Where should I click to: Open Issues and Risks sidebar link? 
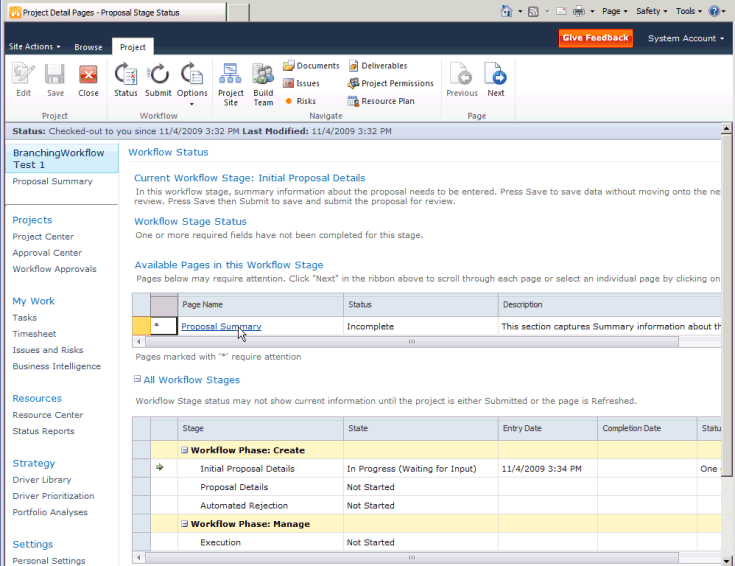[x=48, y=350]
